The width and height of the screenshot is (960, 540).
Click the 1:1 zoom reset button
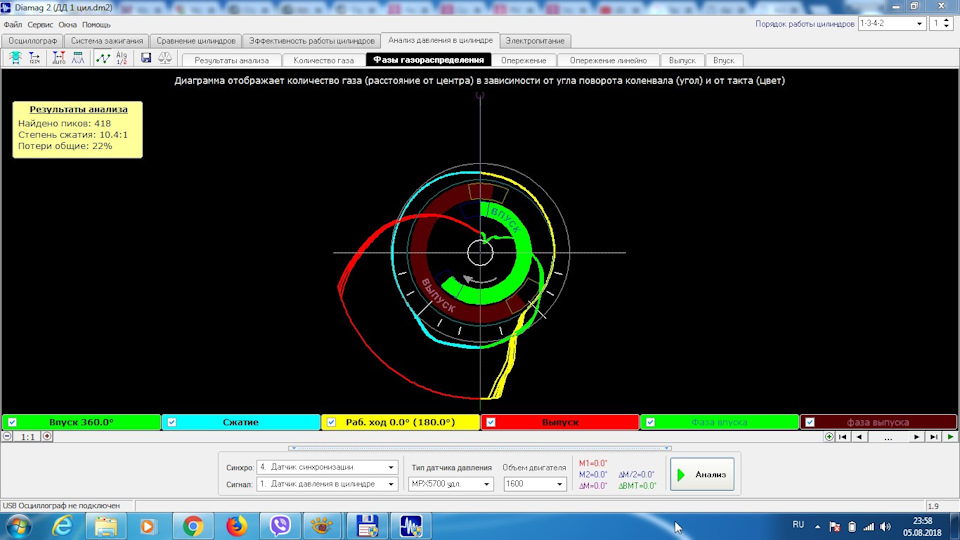point(28,437)
